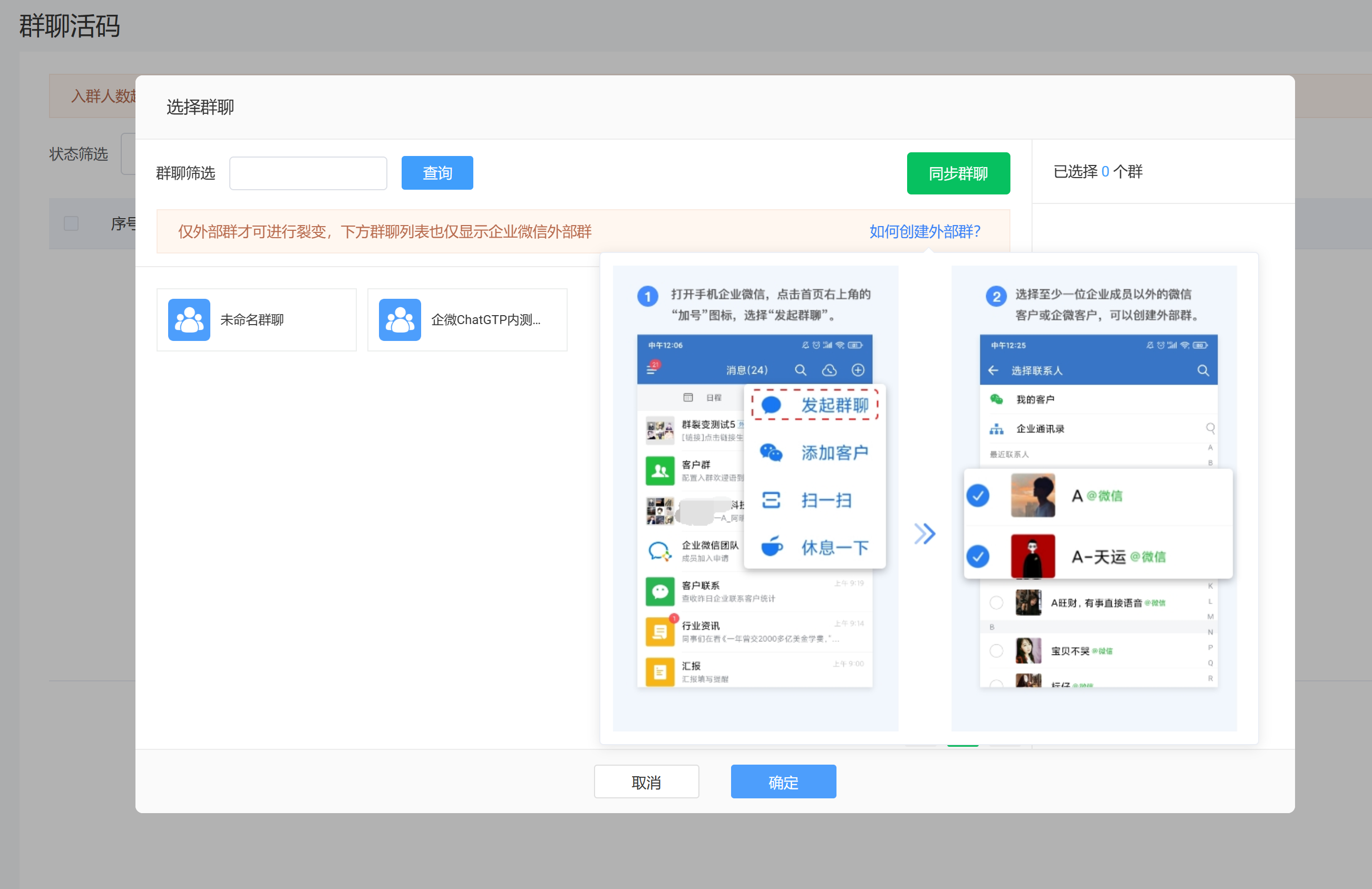
Task: Click the search magnifier in the 消息(24) bar
Action: pos(801,370)
